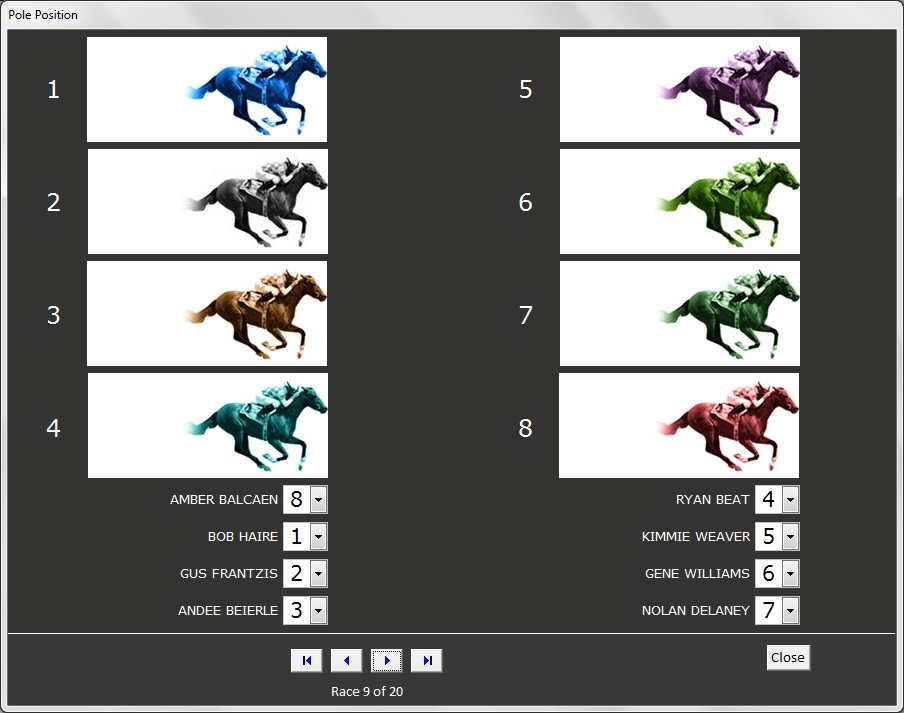Go to the first race
Screen dimensions: 904x713
click(x=306, y=661)
